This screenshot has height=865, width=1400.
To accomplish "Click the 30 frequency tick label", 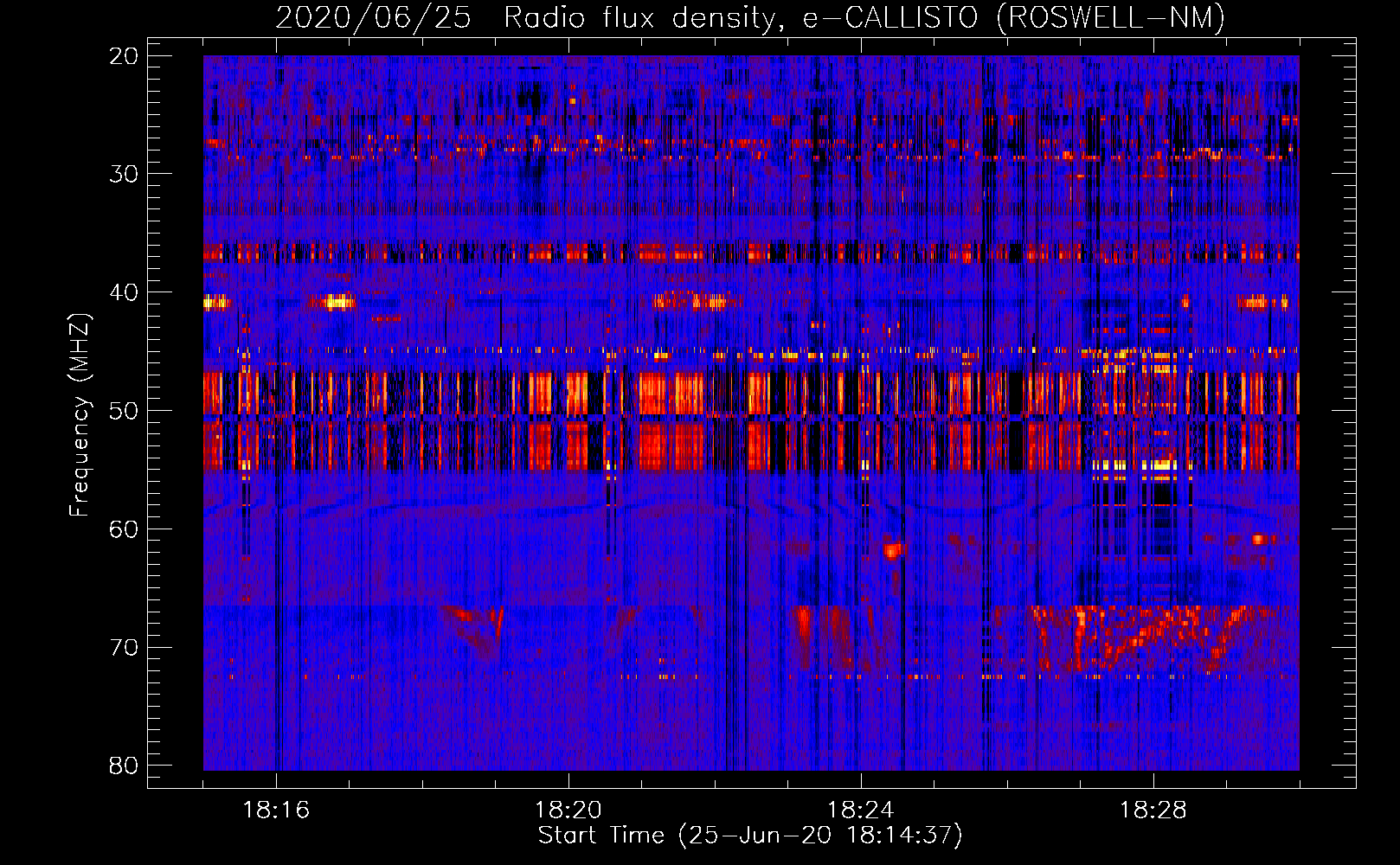I will (x=125, y=174).
